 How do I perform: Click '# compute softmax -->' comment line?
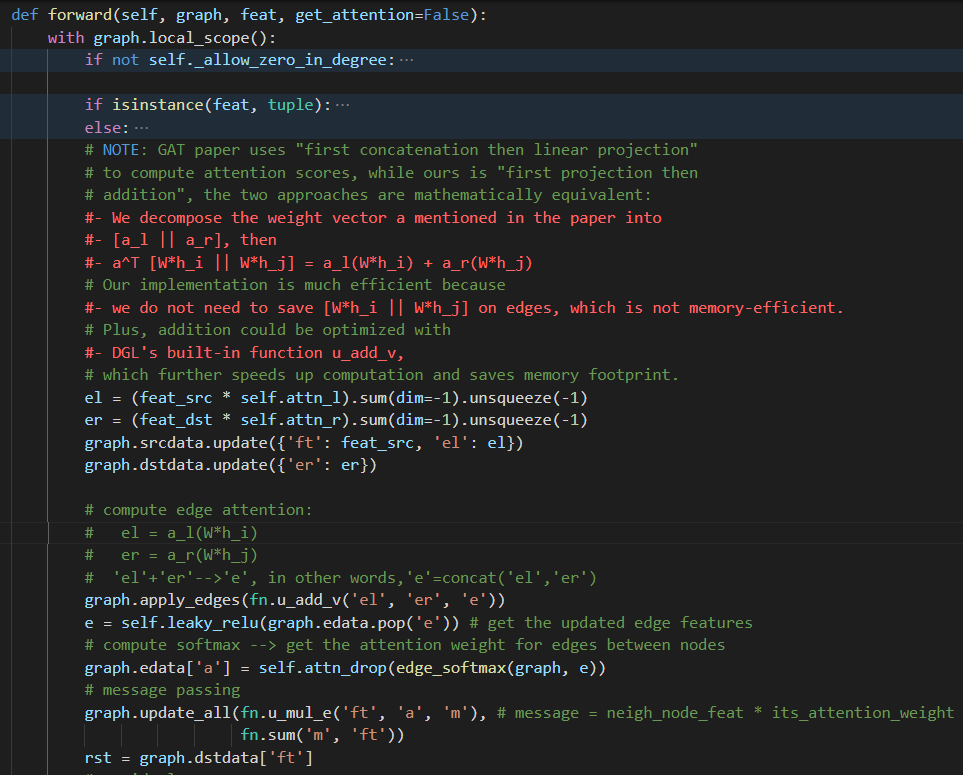405,645
